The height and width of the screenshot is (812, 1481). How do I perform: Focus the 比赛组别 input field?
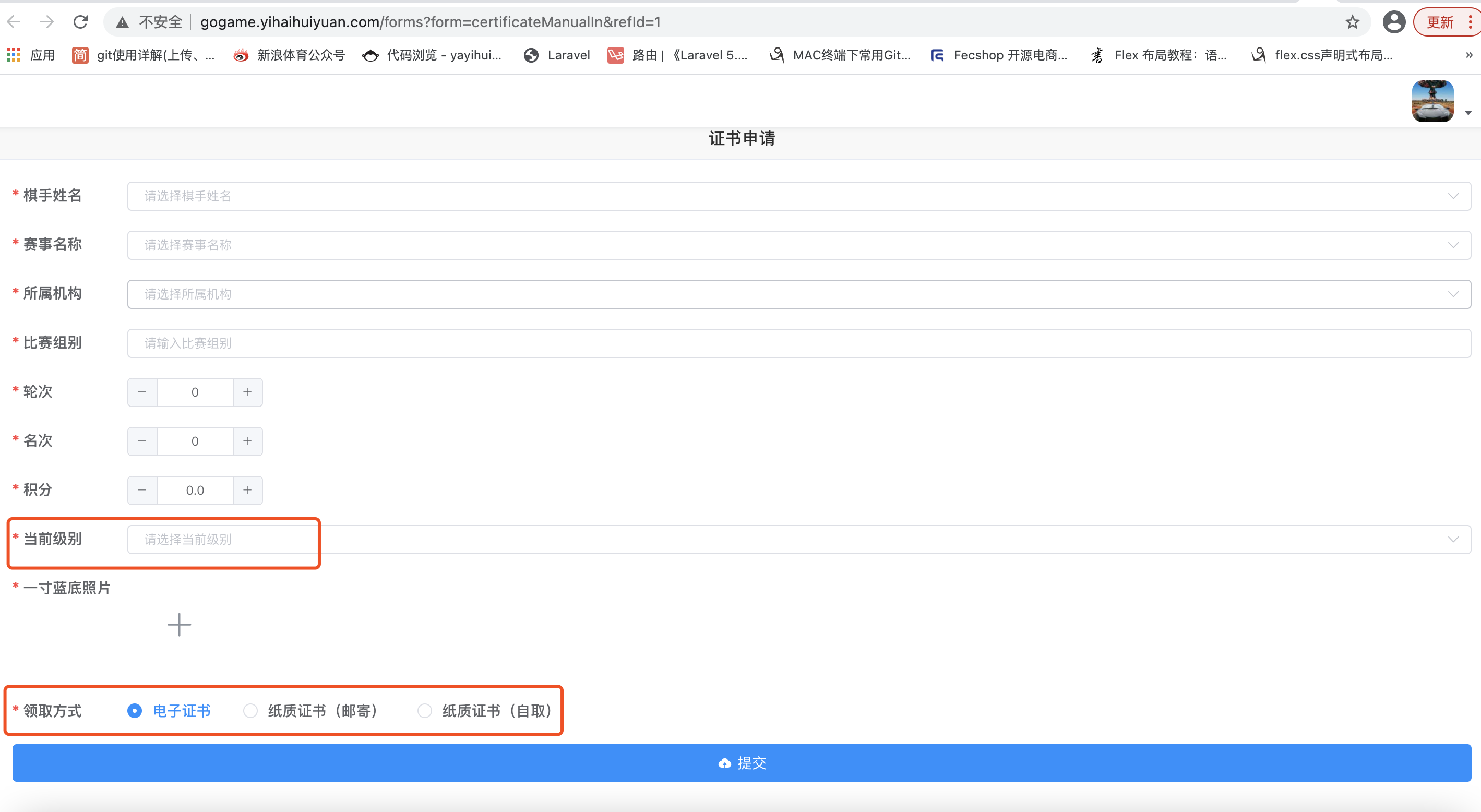click(x=799, y=343)
